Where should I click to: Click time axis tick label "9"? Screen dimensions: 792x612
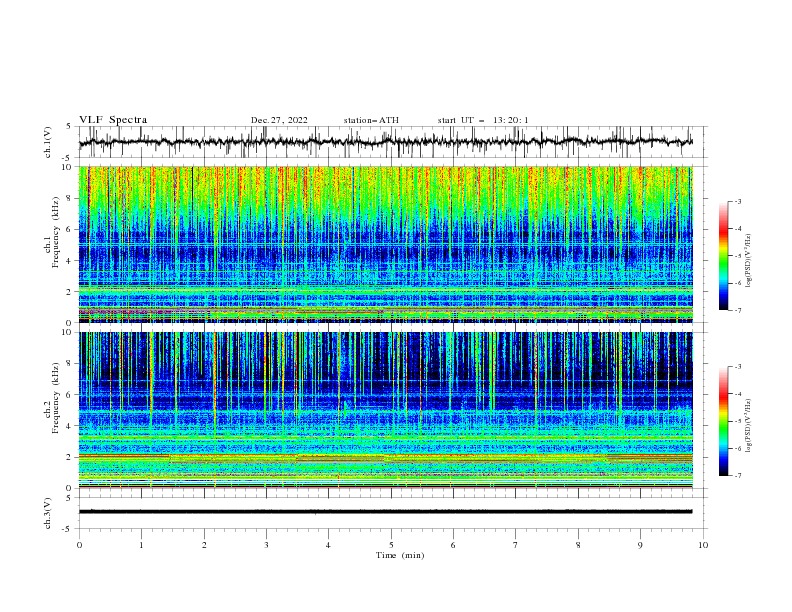[640, 545]
